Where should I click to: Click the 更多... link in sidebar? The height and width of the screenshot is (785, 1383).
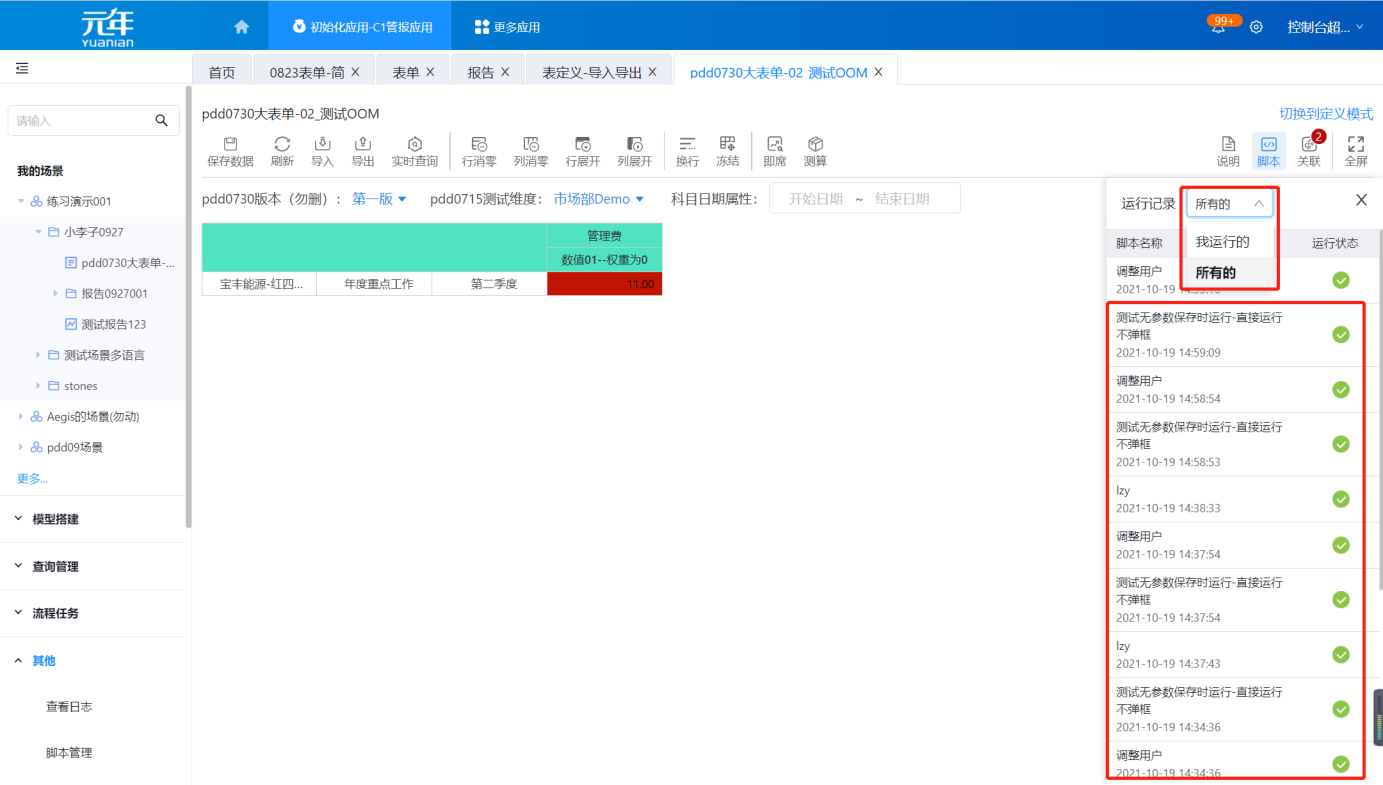point(32,478)
